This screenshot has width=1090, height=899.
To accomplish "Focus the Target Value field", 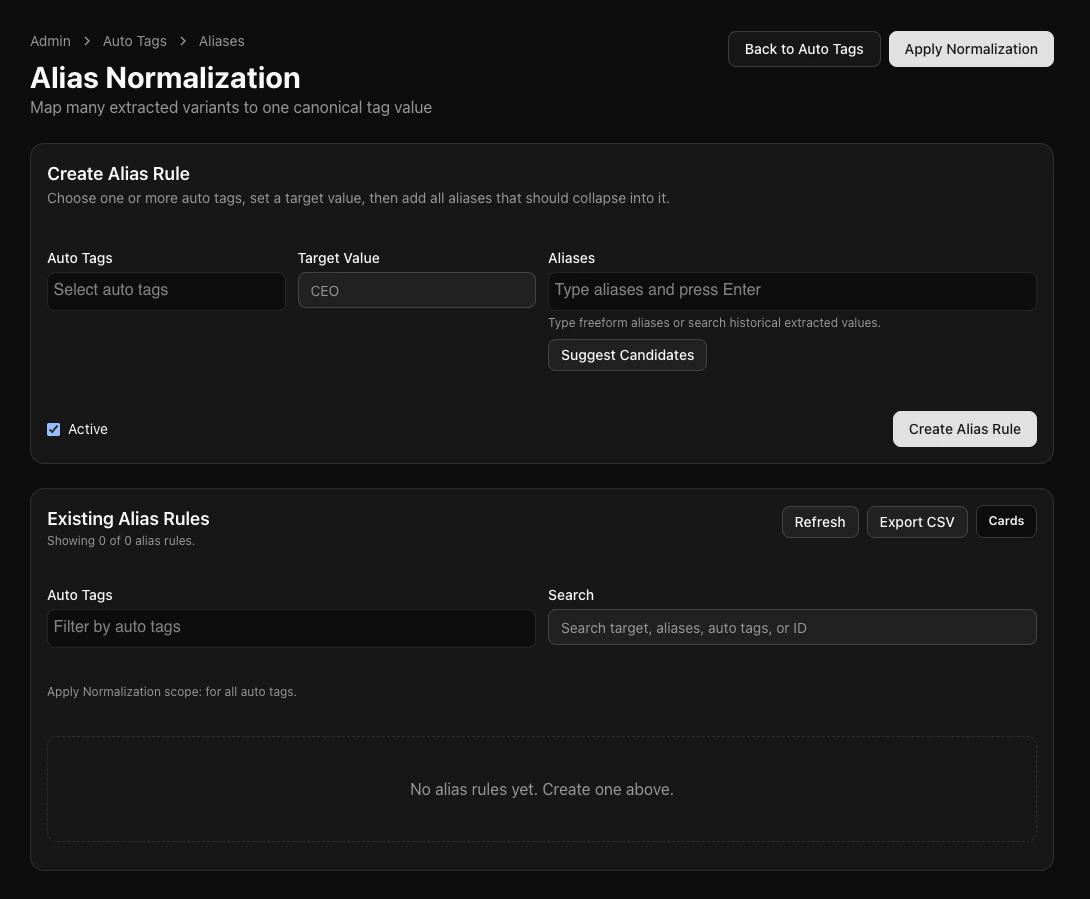I will tap(416, 291).
